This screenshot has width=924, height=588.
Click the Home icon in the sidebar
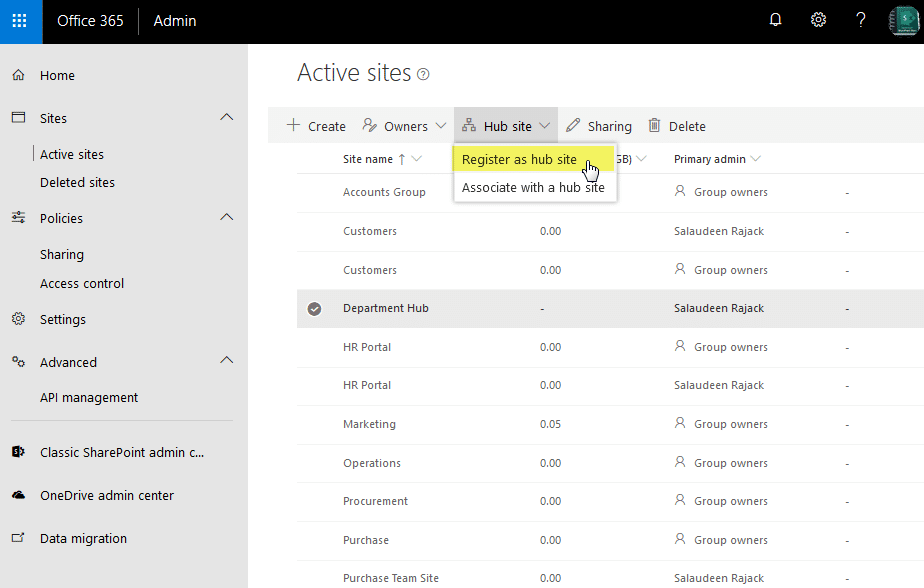pyautogui.click(x=17, y=75)
